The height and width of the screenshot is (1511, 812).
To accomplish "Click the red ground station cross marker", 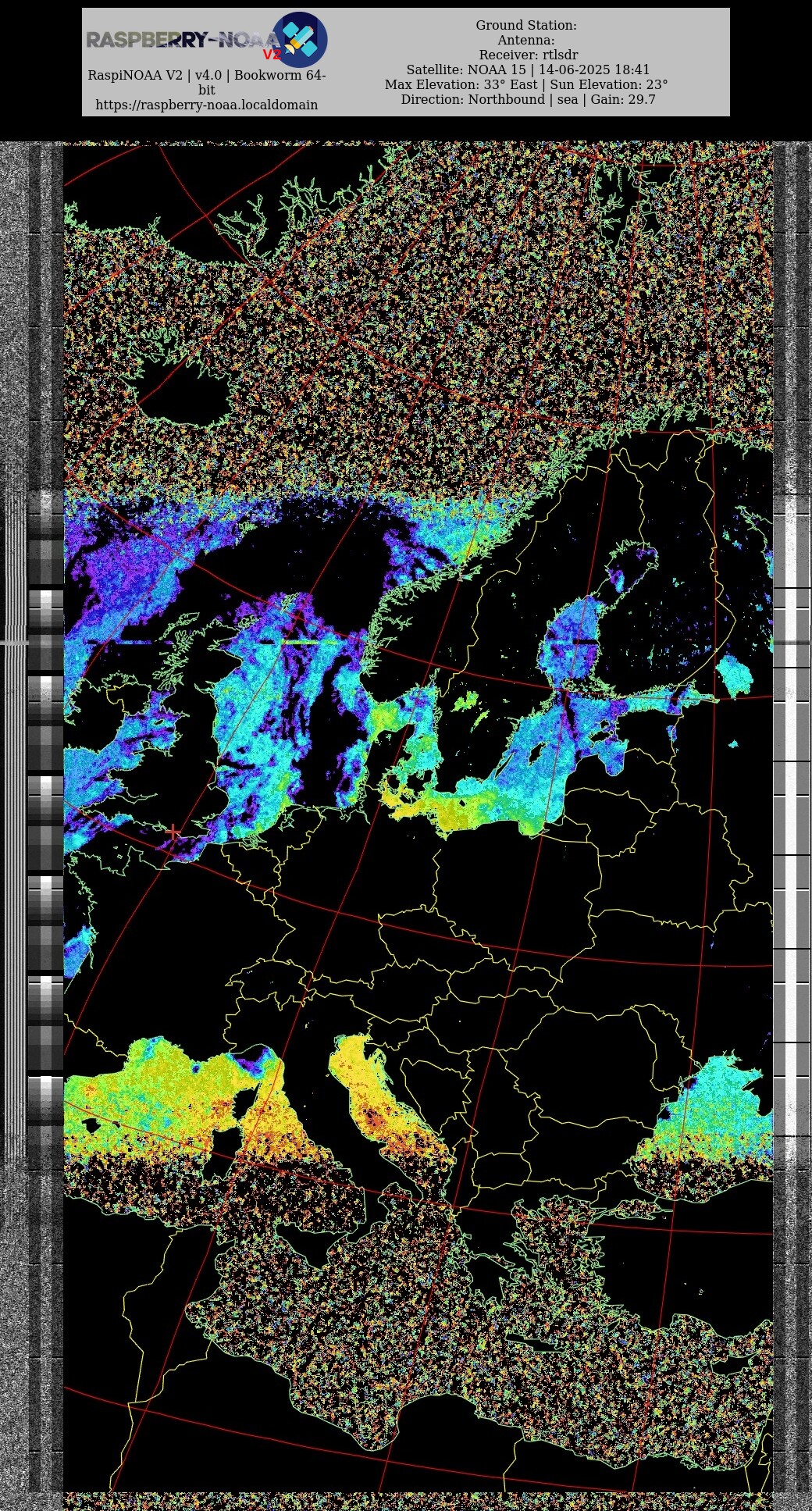I will coord(173,832).
